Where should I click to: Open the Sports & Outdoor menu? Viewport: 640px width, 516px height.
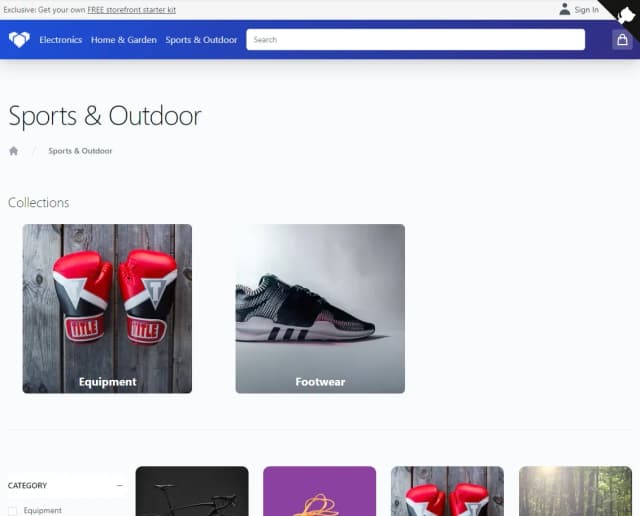201,40
